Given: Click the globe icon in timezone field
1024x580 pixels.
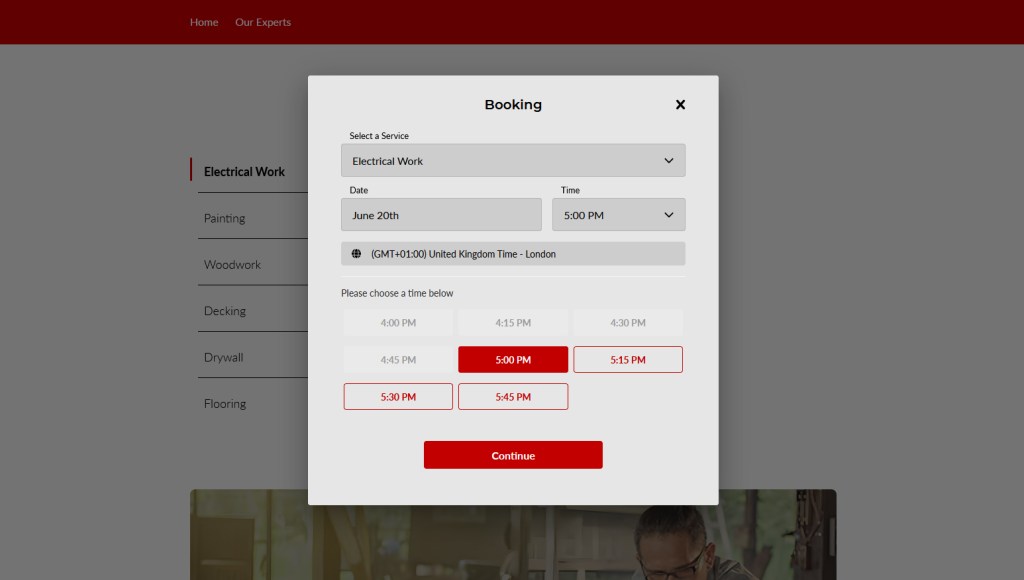Looking at the screenshot, I should click(x=357, y=254).
